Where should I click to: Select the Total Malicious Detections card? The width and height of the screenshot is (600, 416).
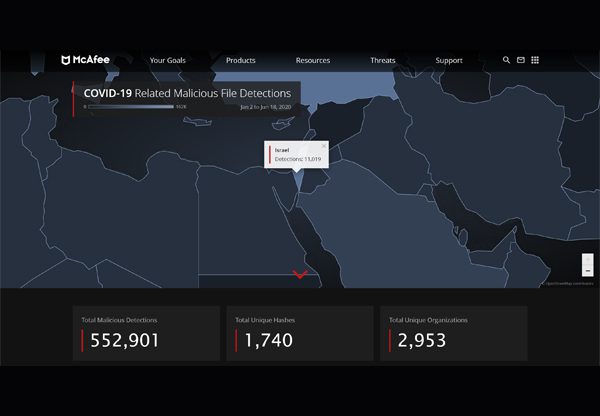pyautogui.click(x=146, y=333)
